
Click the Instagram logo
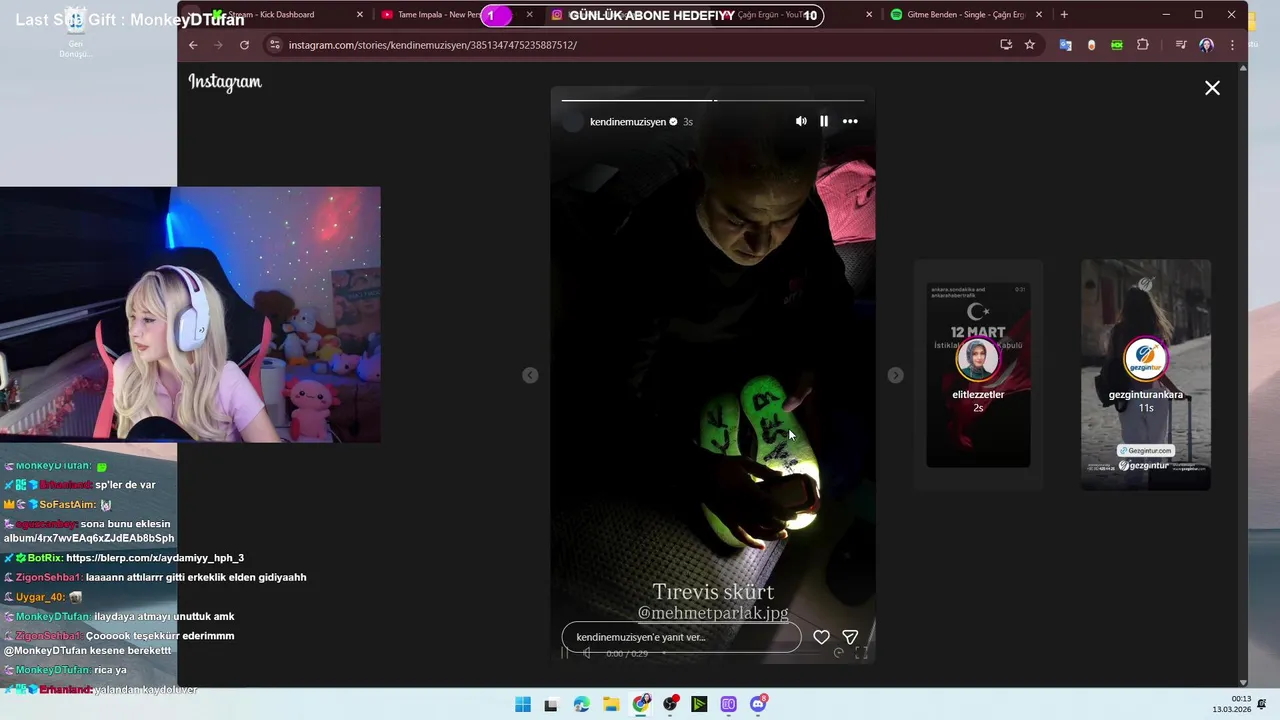[225, 83]
